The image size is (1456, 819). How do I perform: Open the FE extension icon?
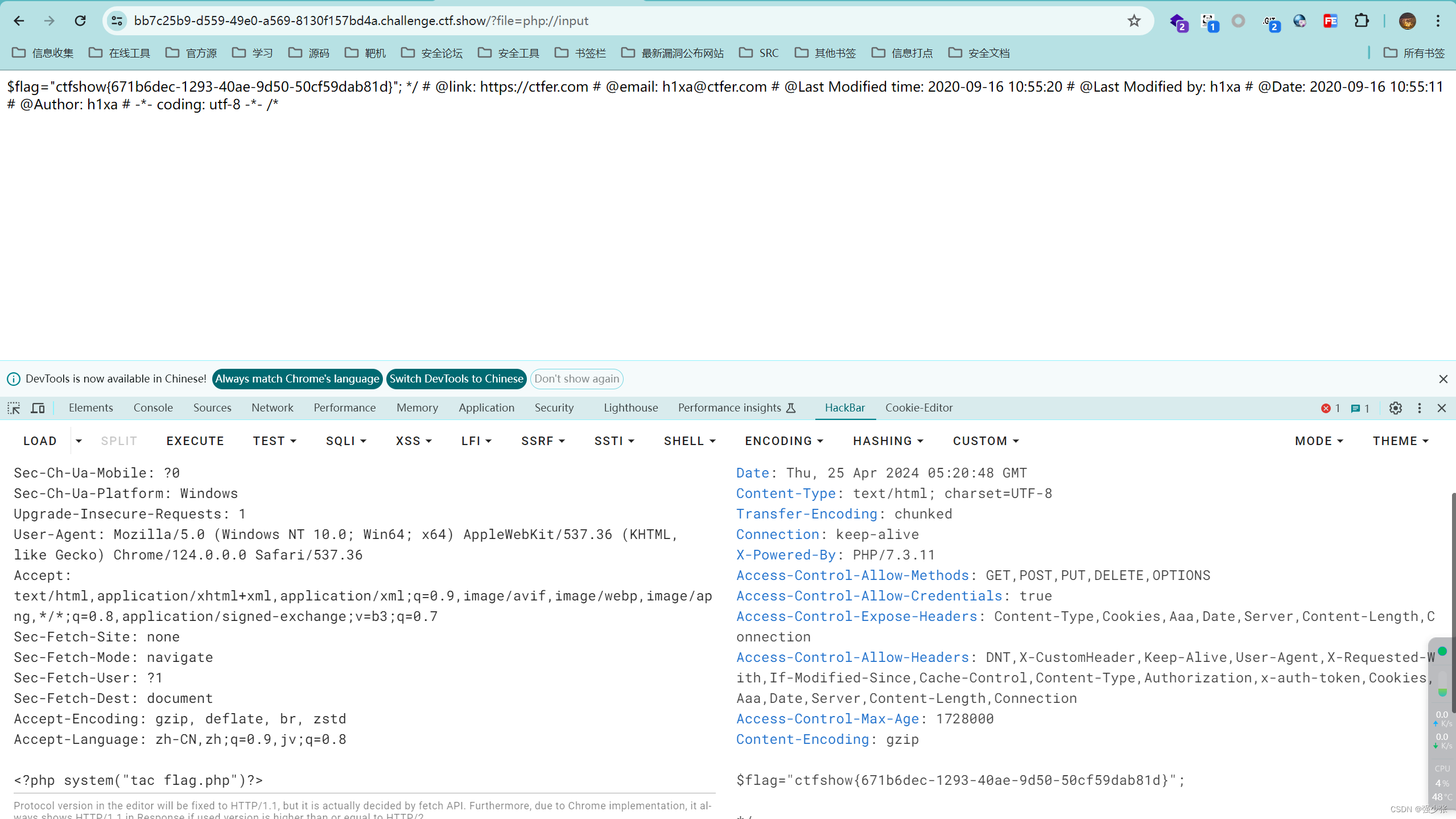(1330, 21)
